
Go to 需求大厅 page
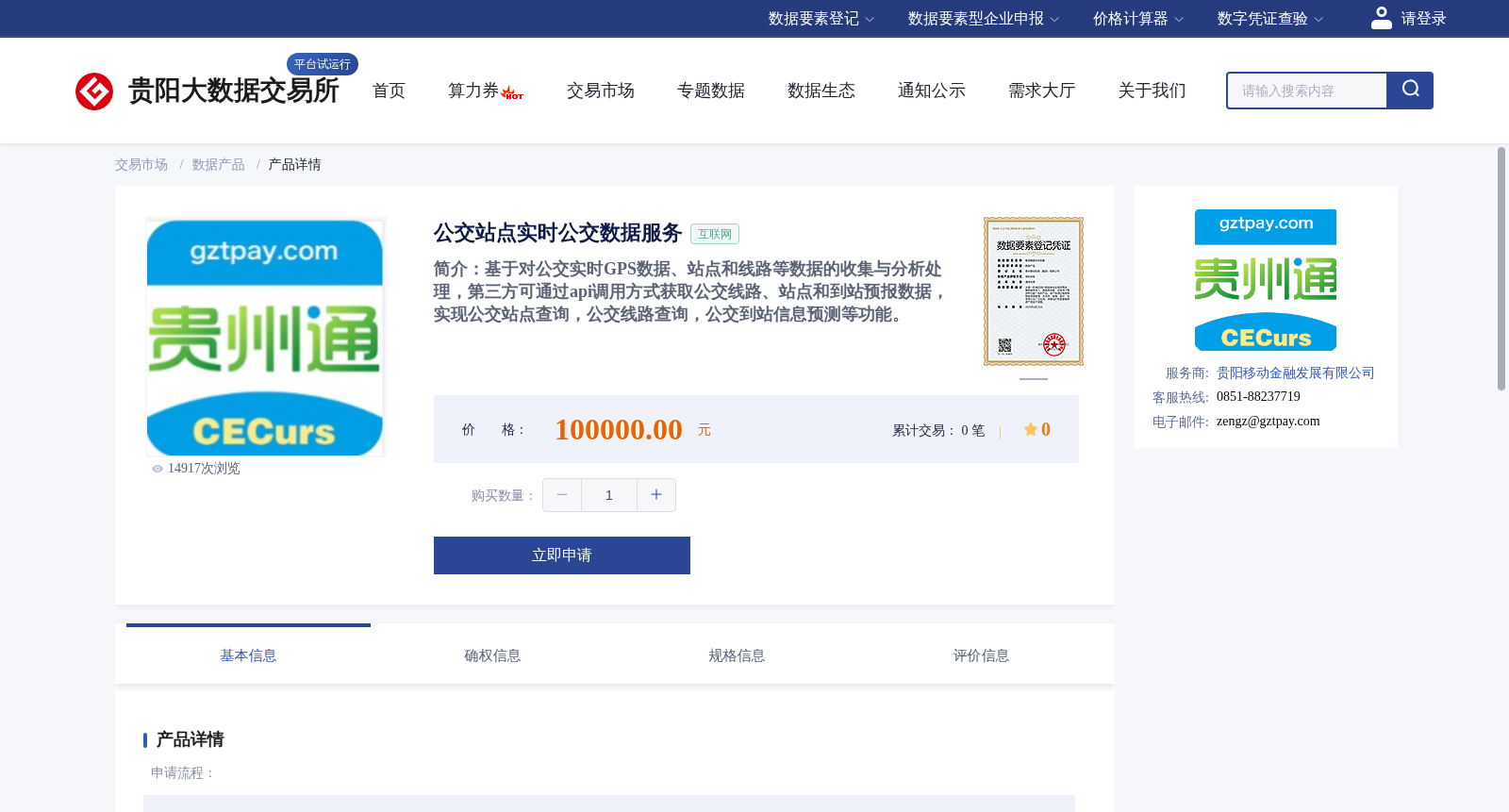1042,91
